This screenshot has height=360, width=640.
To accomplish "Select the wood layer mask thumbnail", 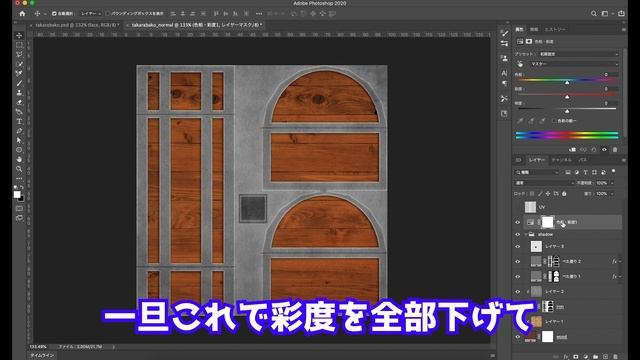I will click(x=547, y=336).
